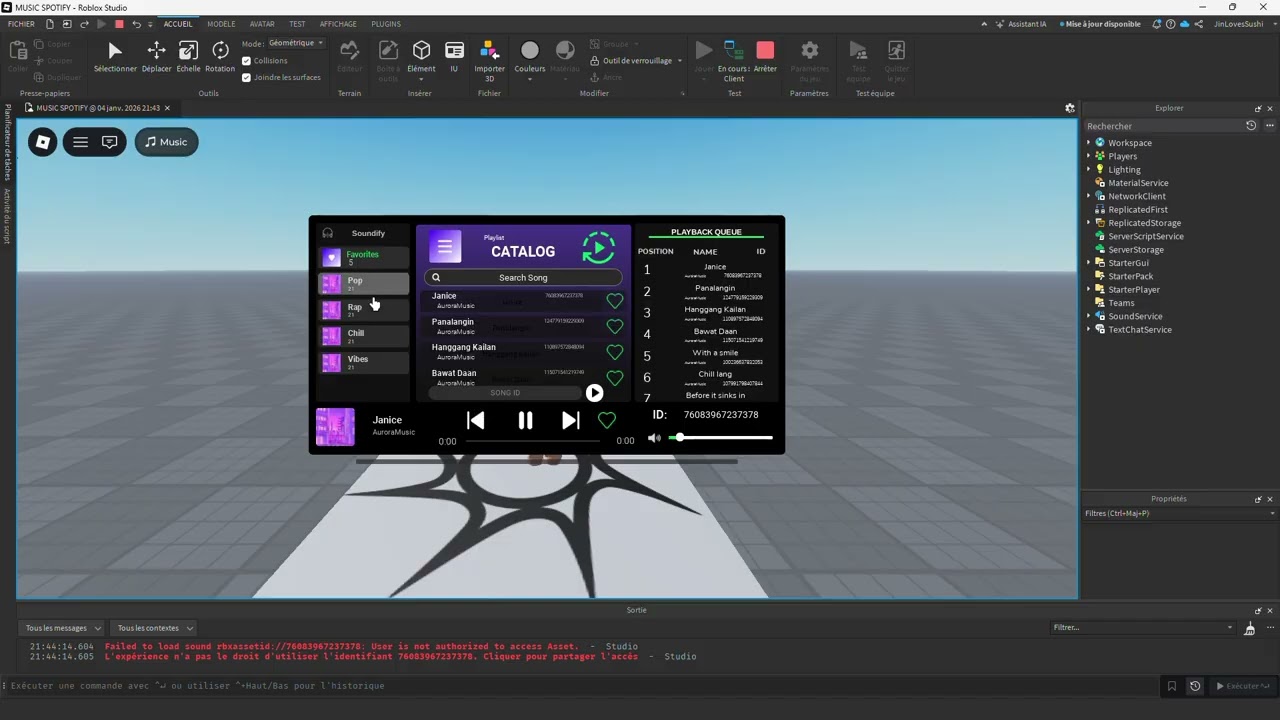
Task: Expand the StarterGui node
Action: pyautogui.click(x=1089, y=263)
